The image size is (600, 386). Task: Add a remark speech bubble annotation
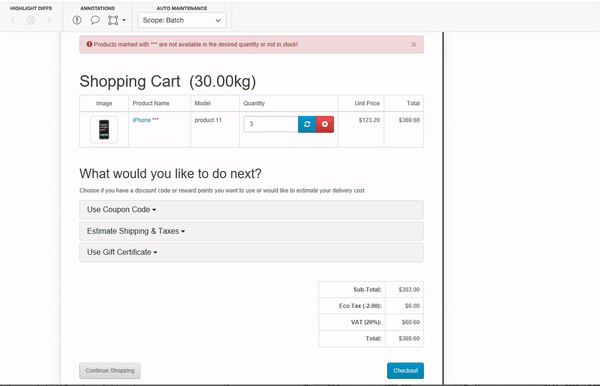95,20
